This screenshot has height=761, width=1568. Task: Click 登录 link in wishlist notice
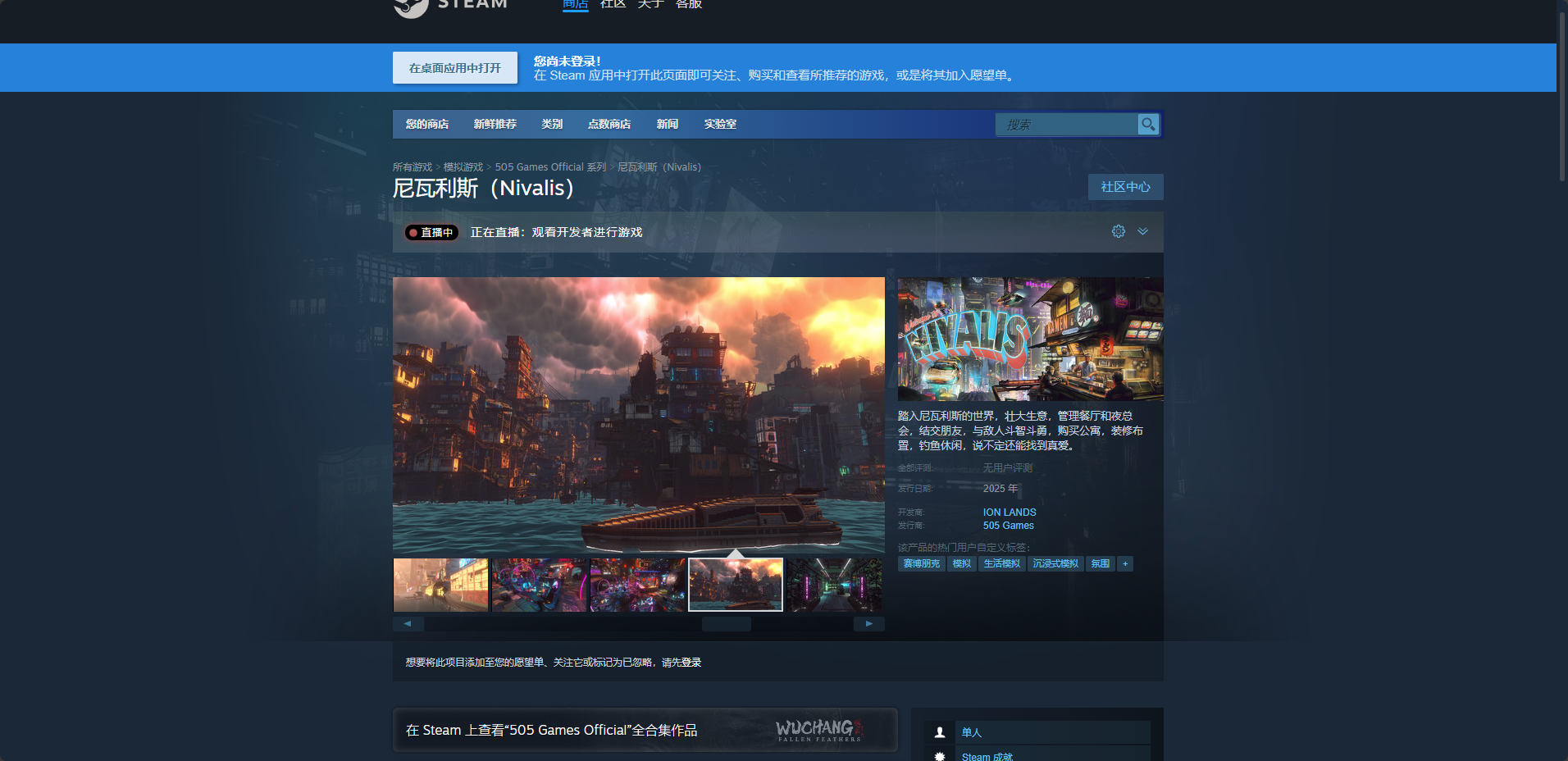[691, 663]
